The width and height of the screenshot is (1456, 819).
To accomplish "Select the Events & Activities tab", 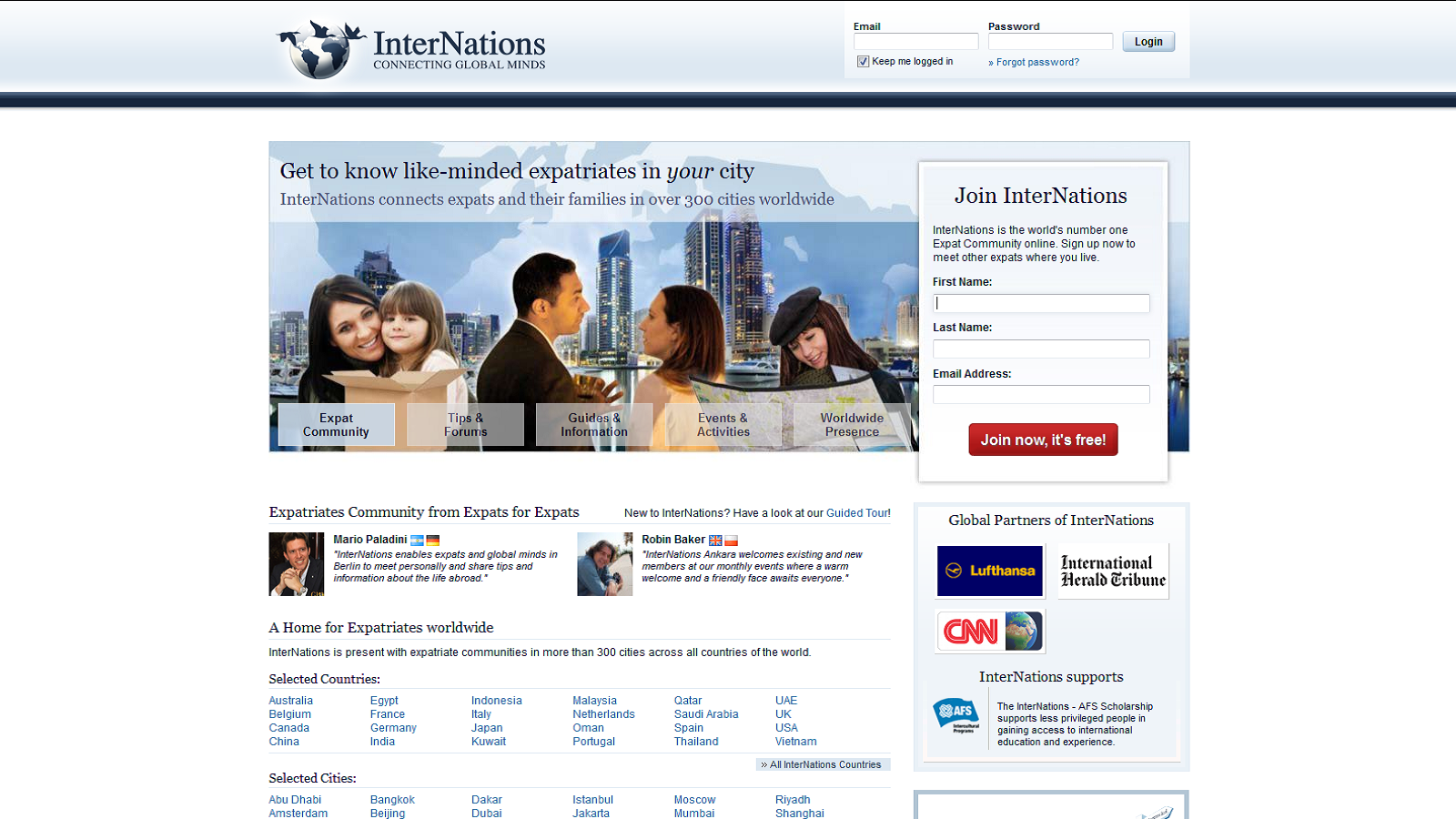I will pyautogui.click(x=723, y=425).
